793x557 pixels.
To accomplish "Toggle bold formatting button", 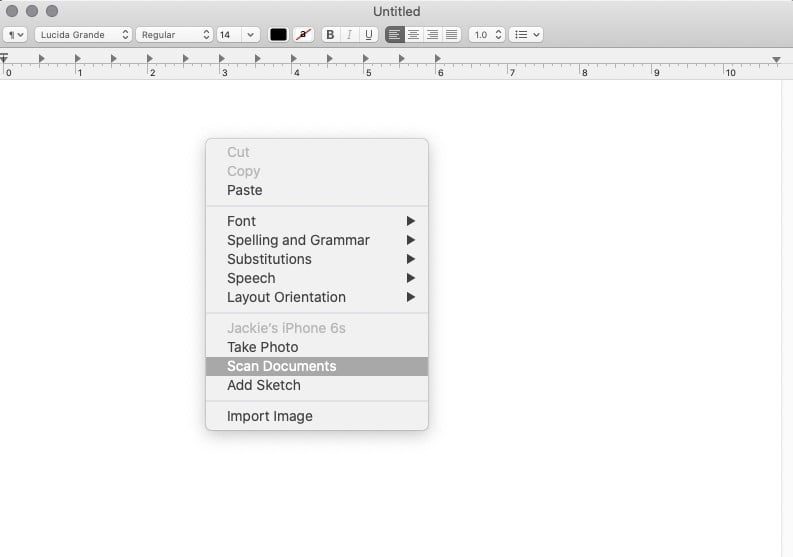I will click(x=330, y=34).
